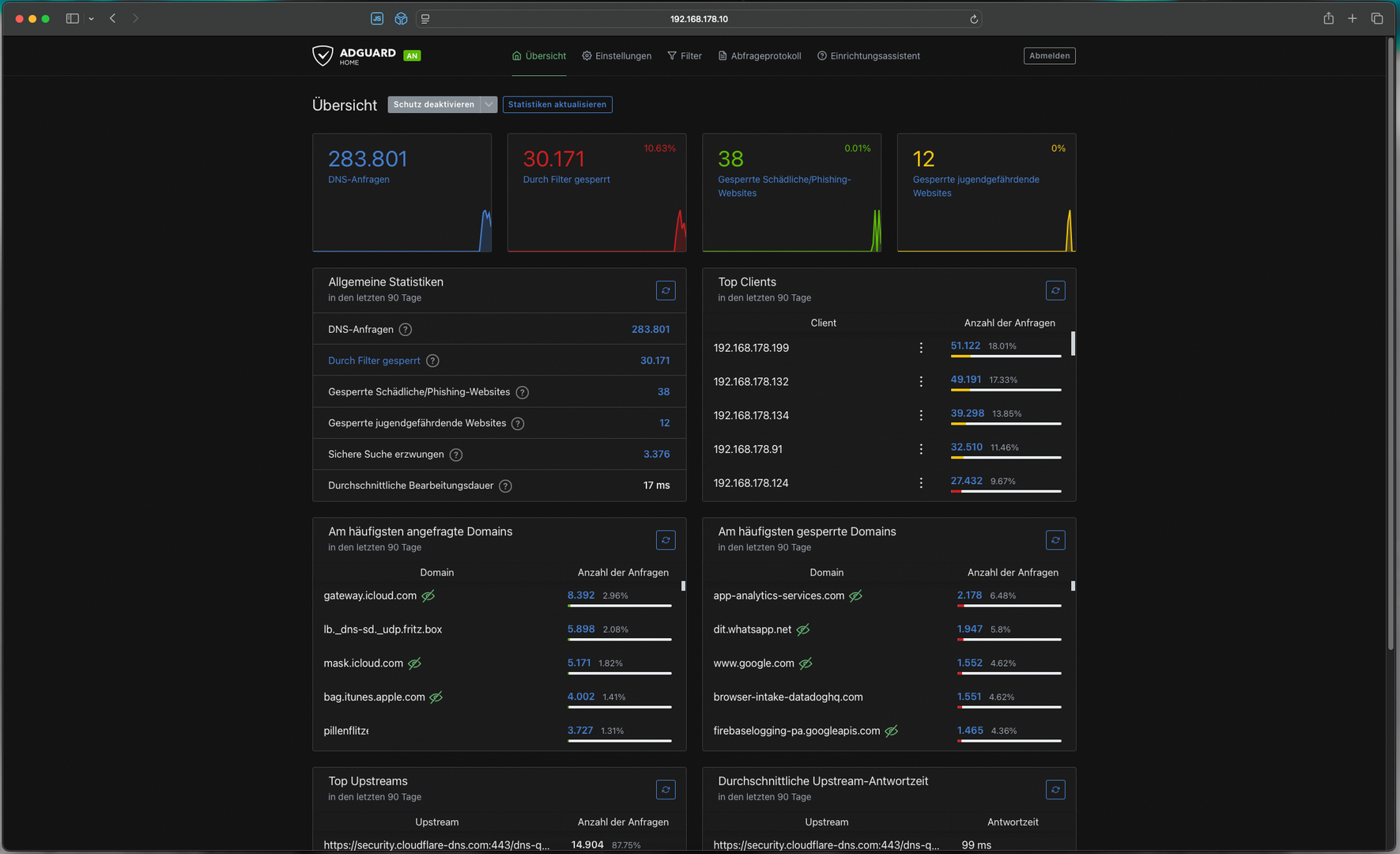Click refresh icon for most requested domains

pos(666,540)
